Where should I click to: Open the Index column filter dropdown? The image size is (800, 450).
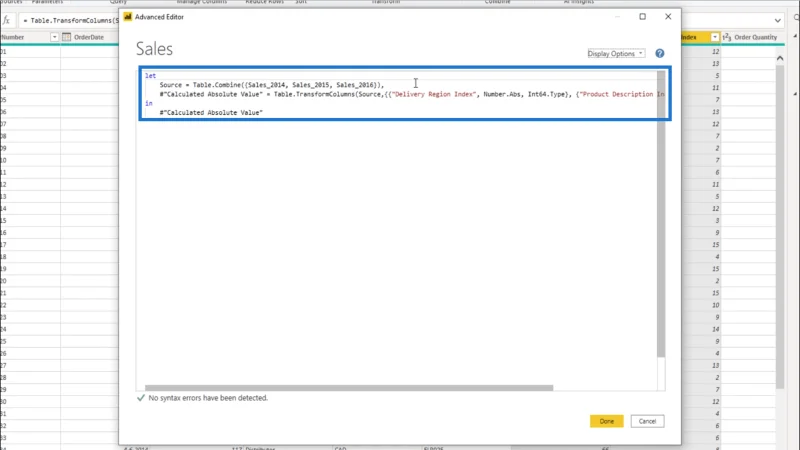click(x=714, y=37)
